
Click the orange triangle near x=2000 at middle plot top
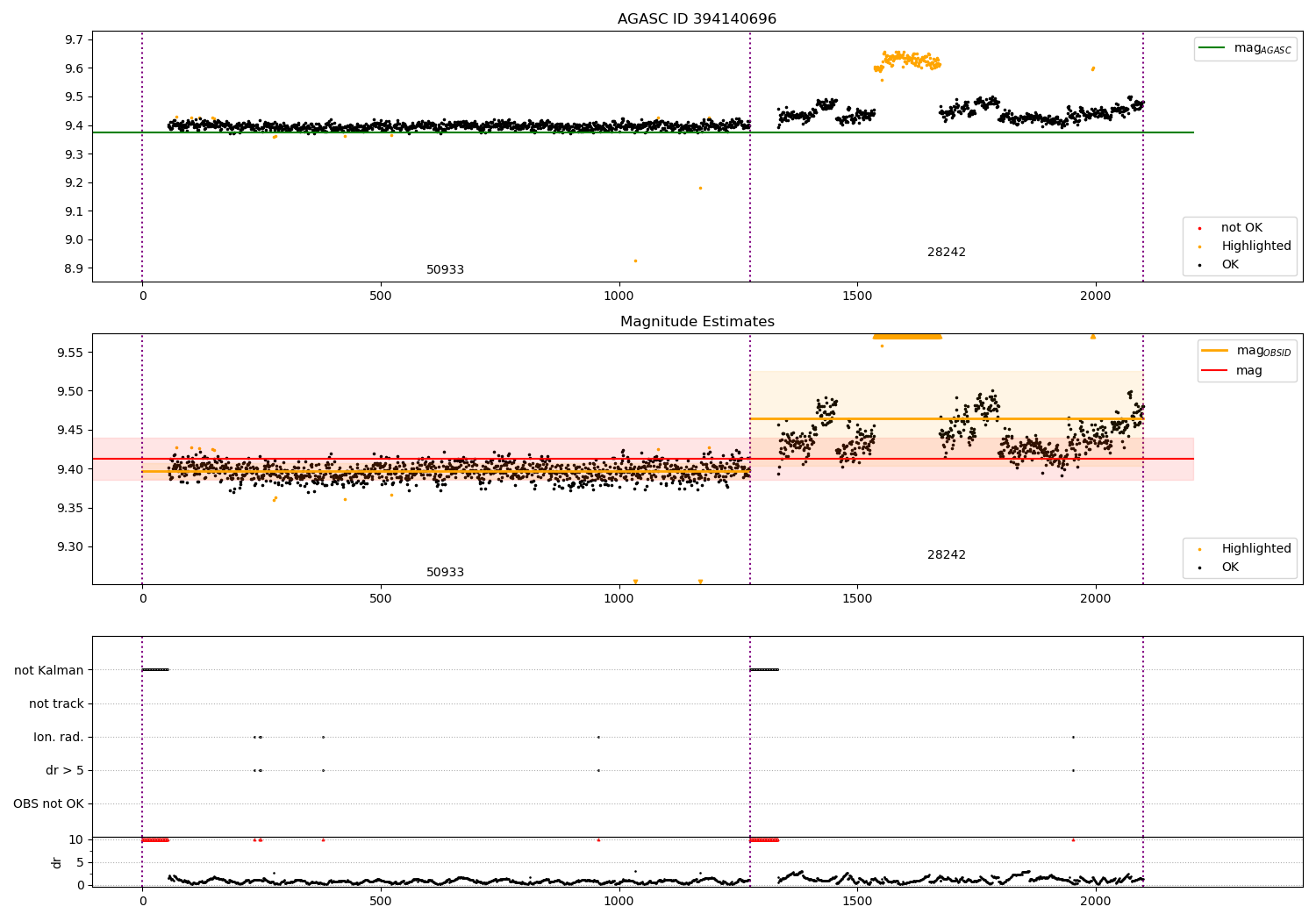click(1092, 336)
